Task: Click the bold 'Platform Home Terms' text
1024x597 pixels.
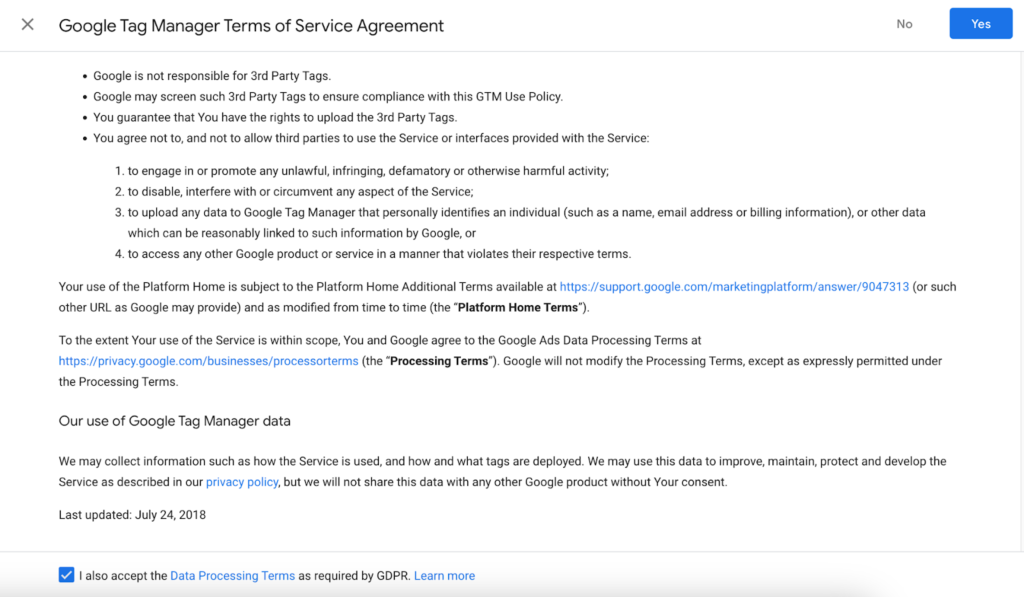Action: (518, 308)
